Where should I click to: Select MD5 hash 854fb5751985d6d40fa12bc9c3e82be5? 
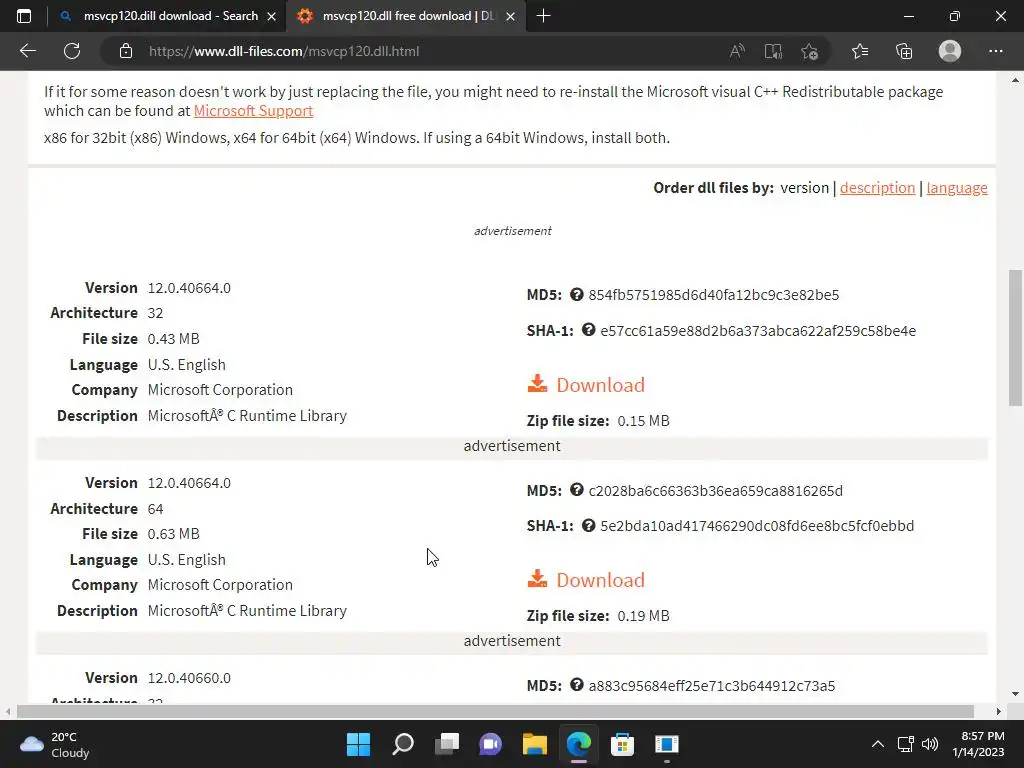coord(713,295)
